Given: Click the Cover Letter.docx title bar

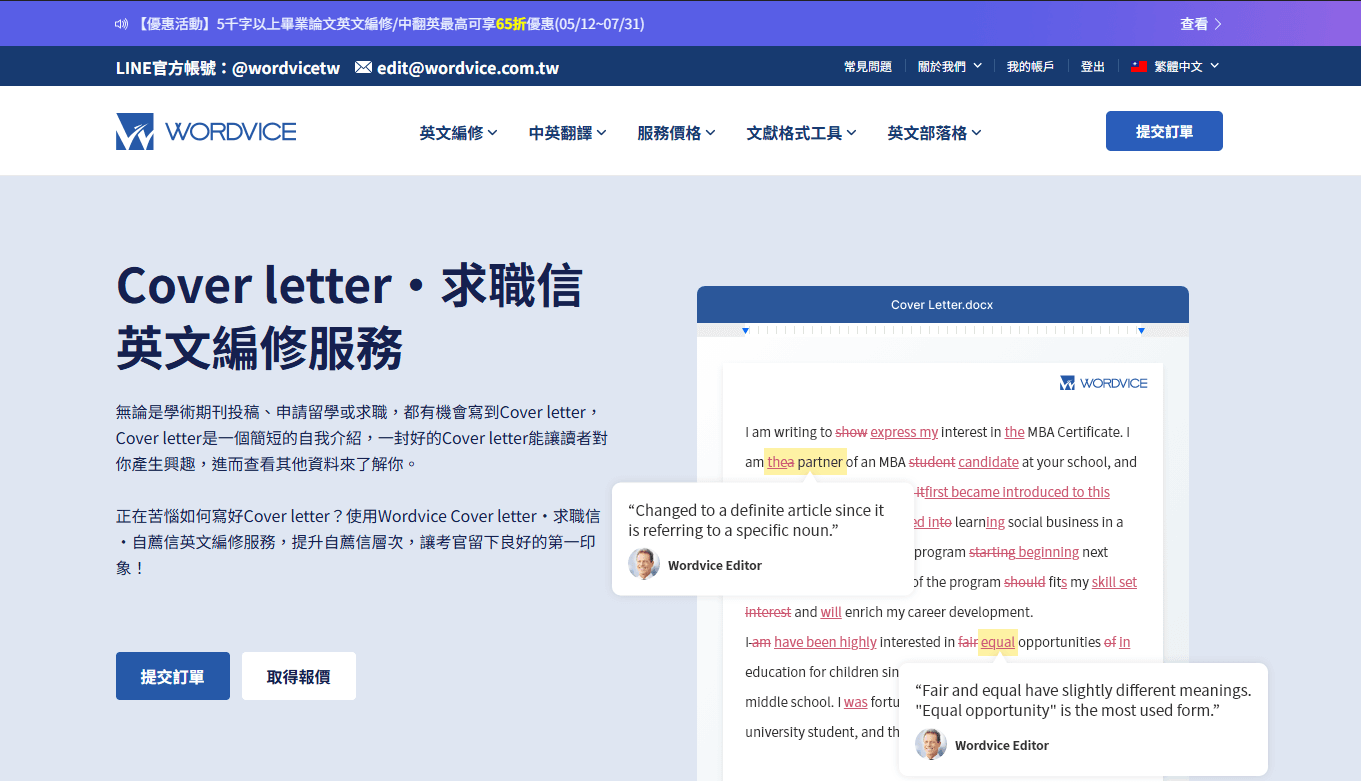Looking at the screenshot, I should (941, 304).
